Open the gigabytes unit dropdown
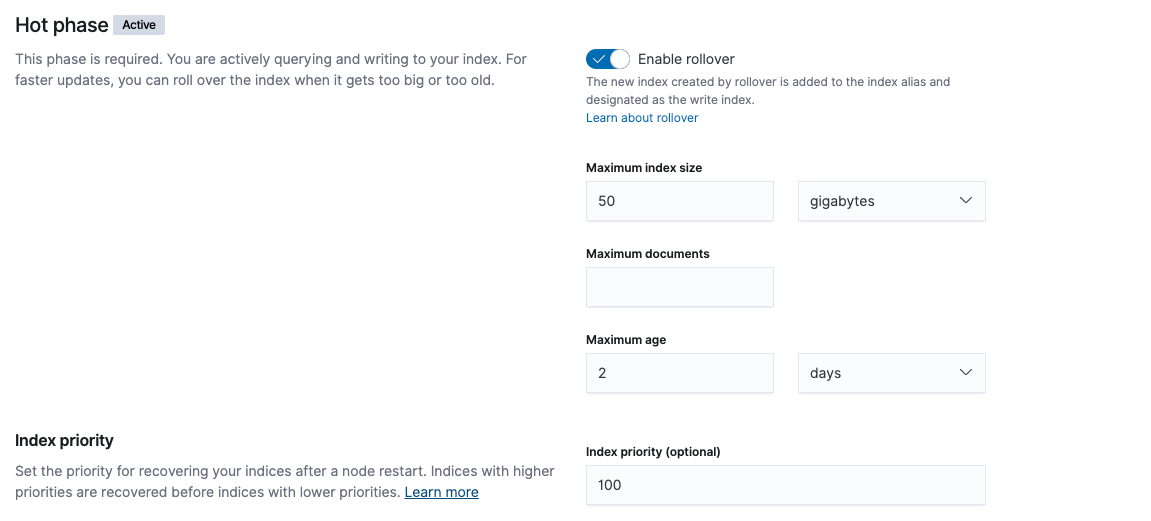Image resolution: width=1151 pixels, height=521 pixels. 892,201
